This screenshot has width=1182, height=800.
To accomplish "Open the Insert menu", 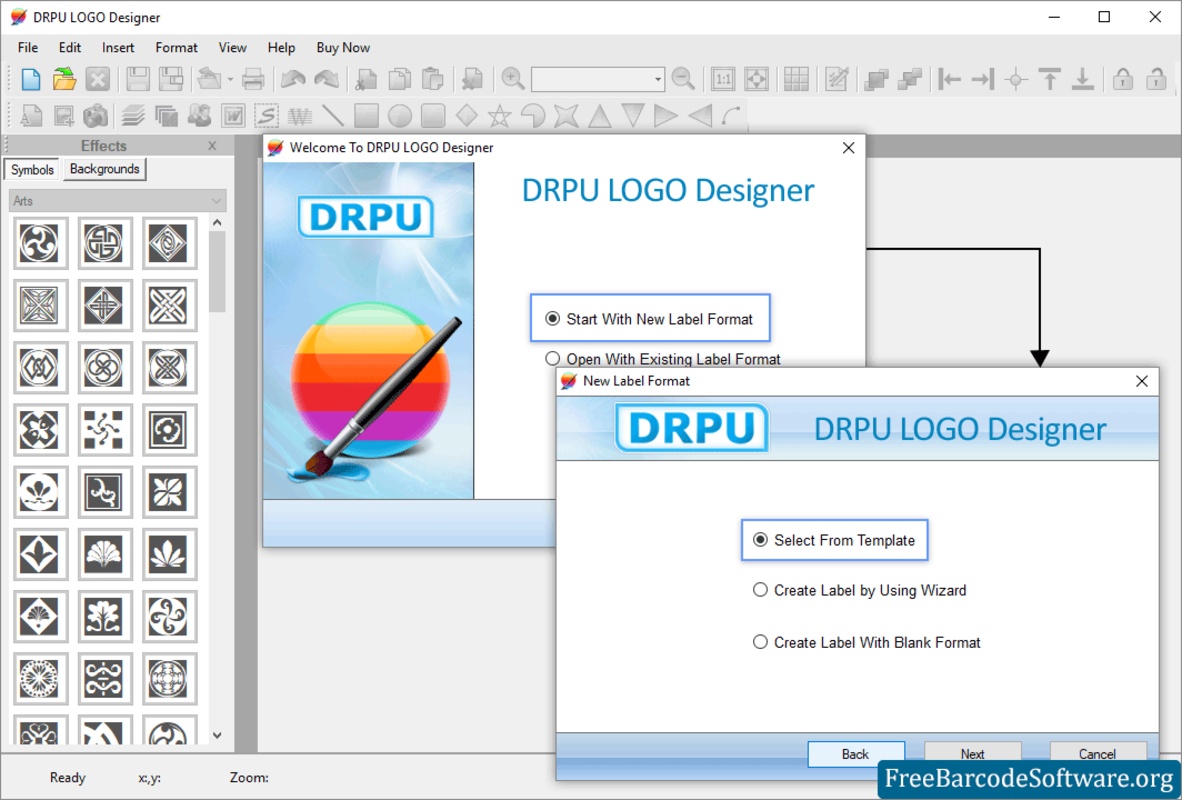I will coord(118,47).
